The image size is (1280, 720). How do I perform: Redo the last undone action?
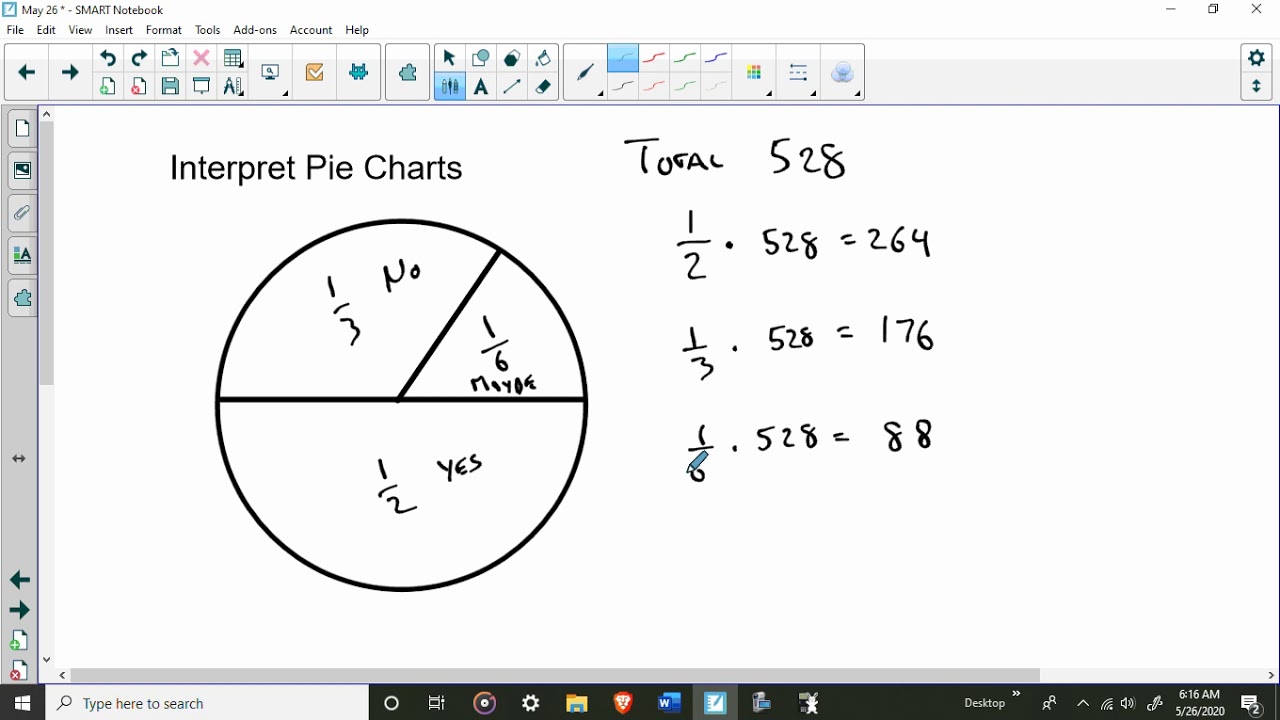(x=139, y=58)
